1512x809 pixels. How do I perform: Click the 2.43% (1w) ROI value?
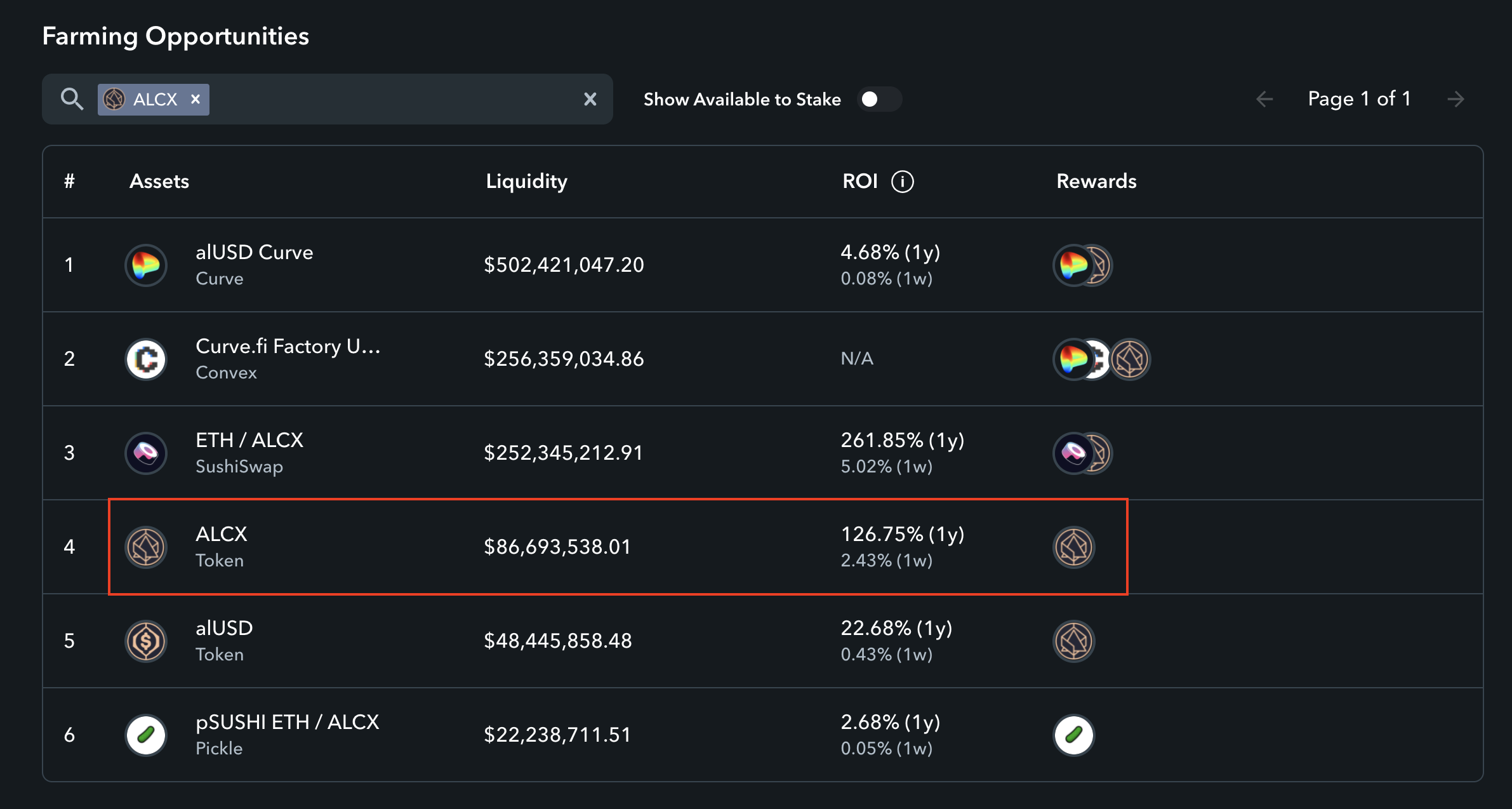coord(886,561)
